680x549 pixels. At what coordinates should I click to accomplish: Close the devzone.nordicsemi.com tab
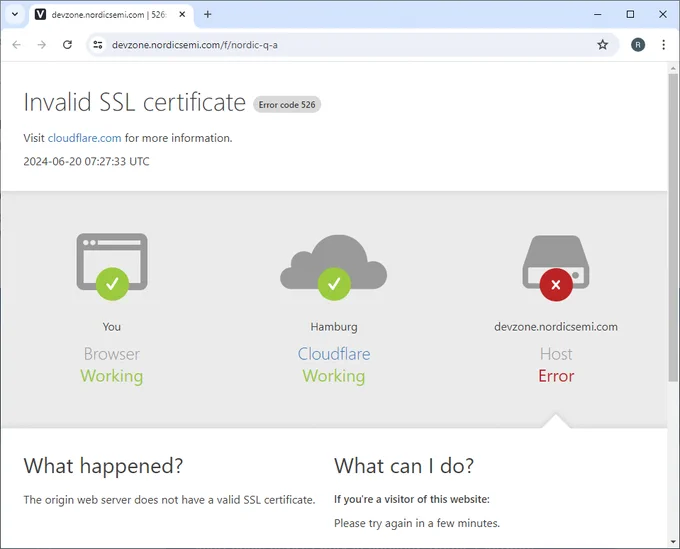pos(182,14)
